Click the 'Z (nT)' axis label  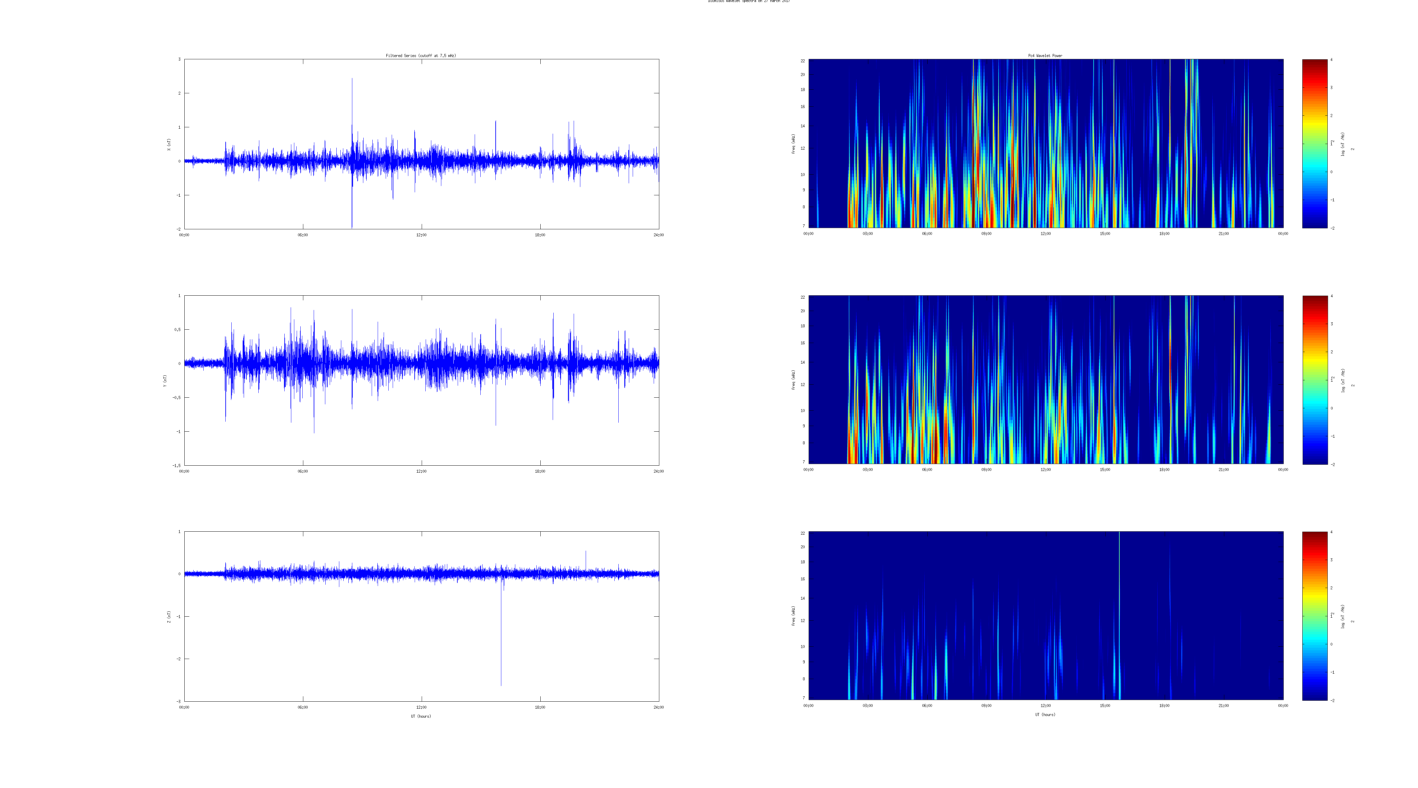click(168, 616)
